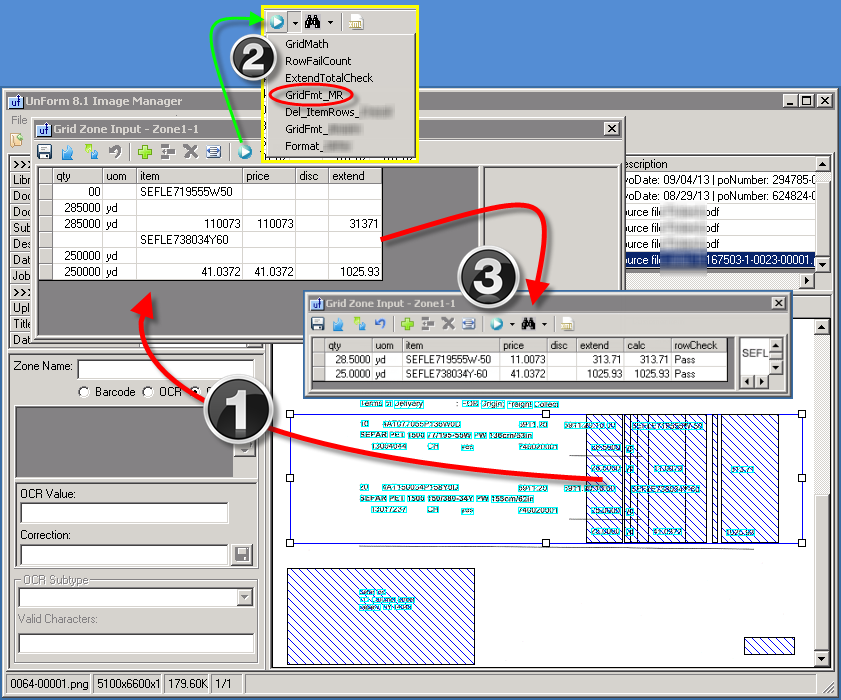The height and width of the screenshot is (700, 841).
Task: Click the rowCheck column header in the lower grid
Action: (x=695, y=346)
